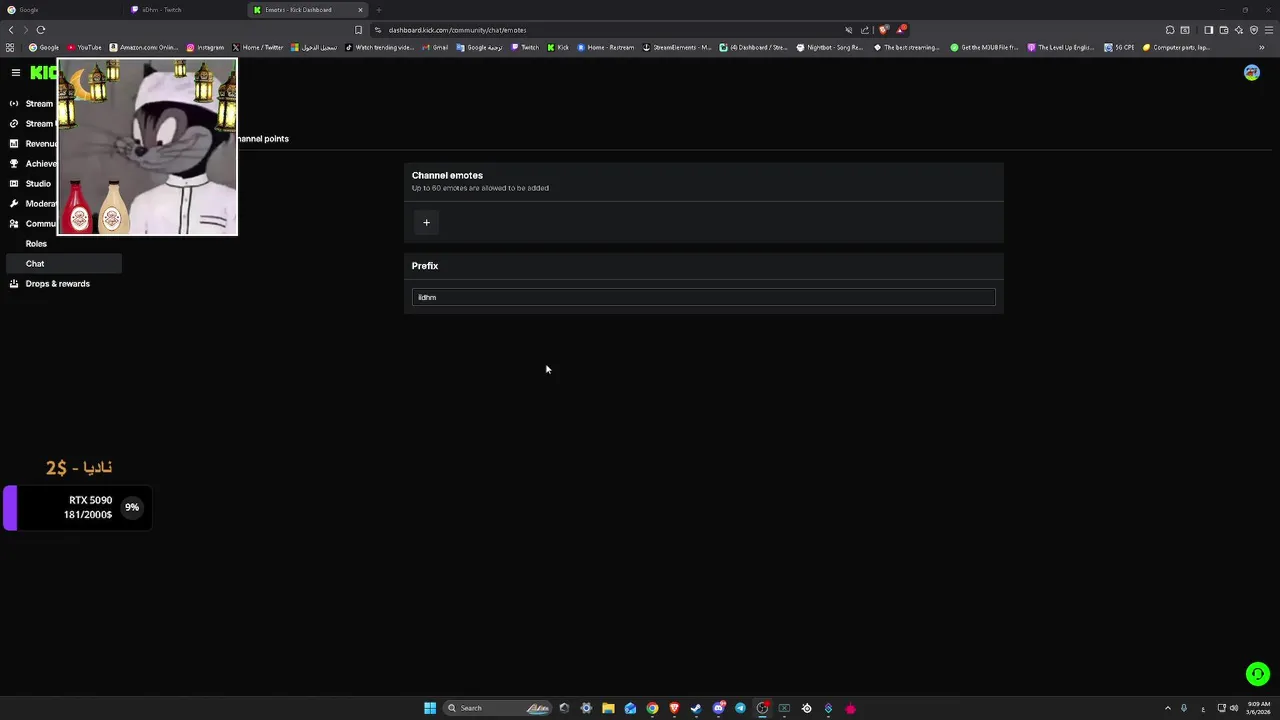1280x720 pixels.
Task: Open StreamElements bookmark
Action: click(x=677, y=47)
